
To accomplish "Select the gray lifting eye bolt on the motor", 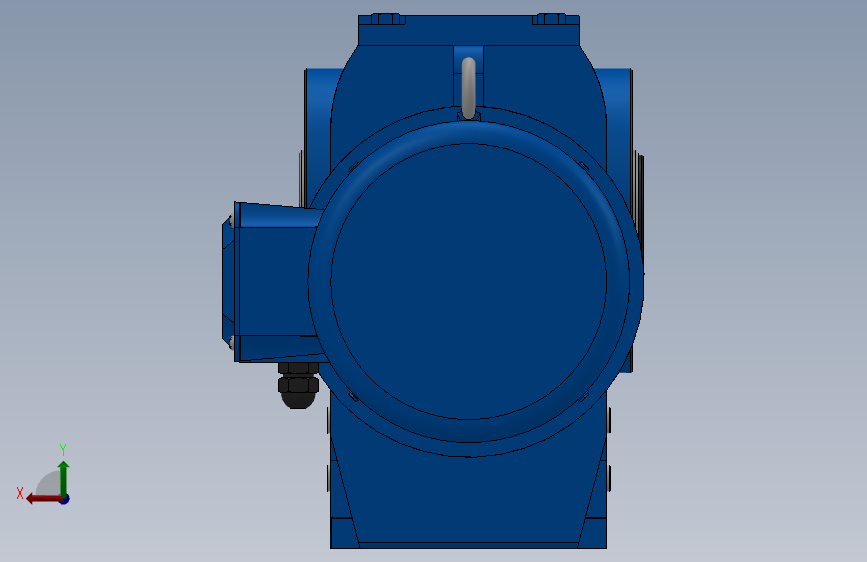I will pos(468,88).
